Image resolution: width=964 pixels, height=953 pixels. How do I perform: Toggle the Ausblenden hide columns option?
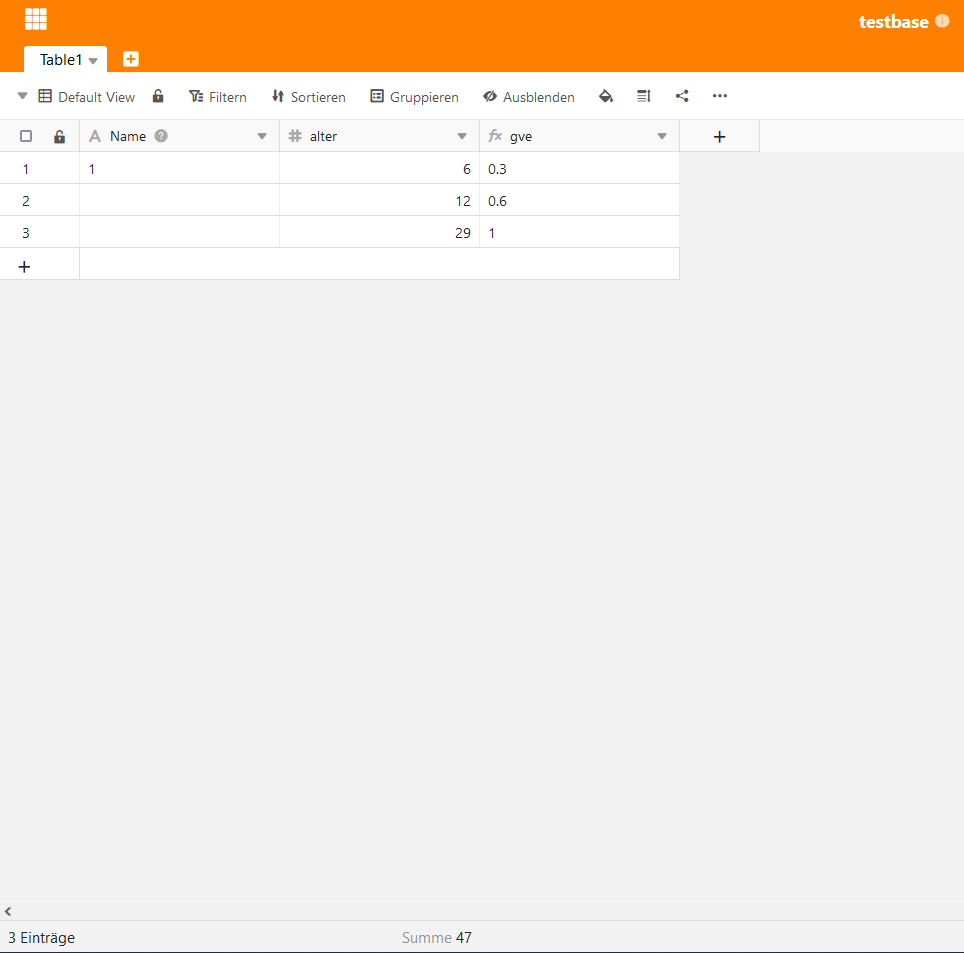(x=529, y=97)
